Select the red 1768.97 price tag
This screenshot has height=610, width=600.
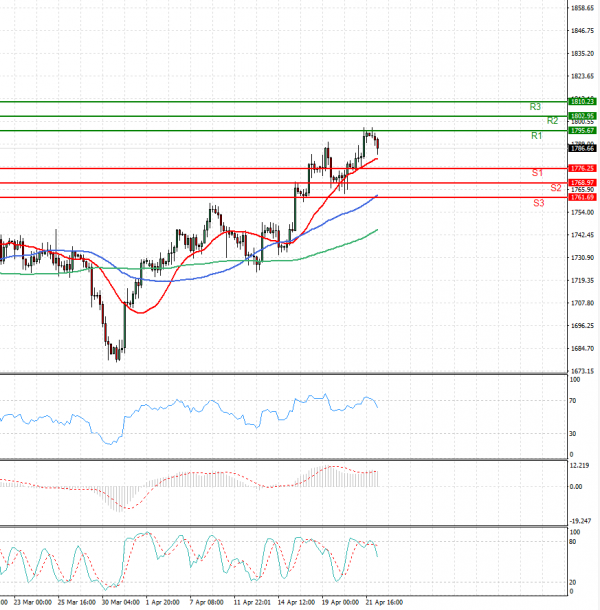point(582,183)
